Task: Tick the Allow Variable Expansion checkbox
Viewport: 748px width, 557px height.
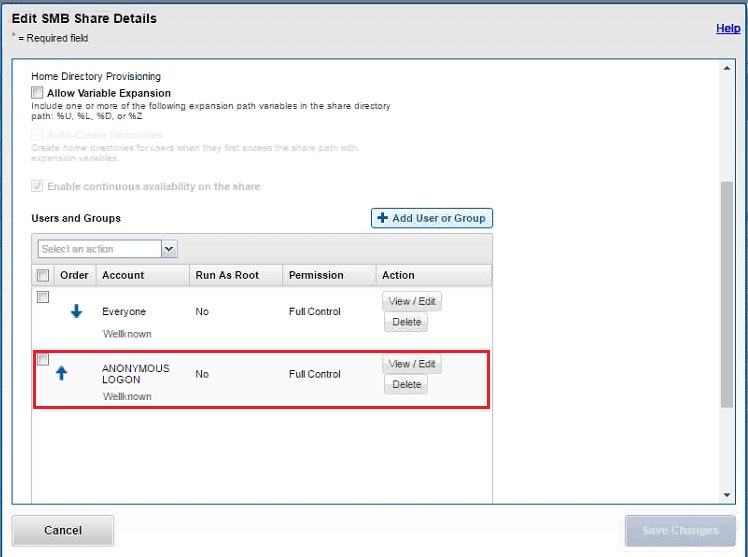Action: (37, 92)
